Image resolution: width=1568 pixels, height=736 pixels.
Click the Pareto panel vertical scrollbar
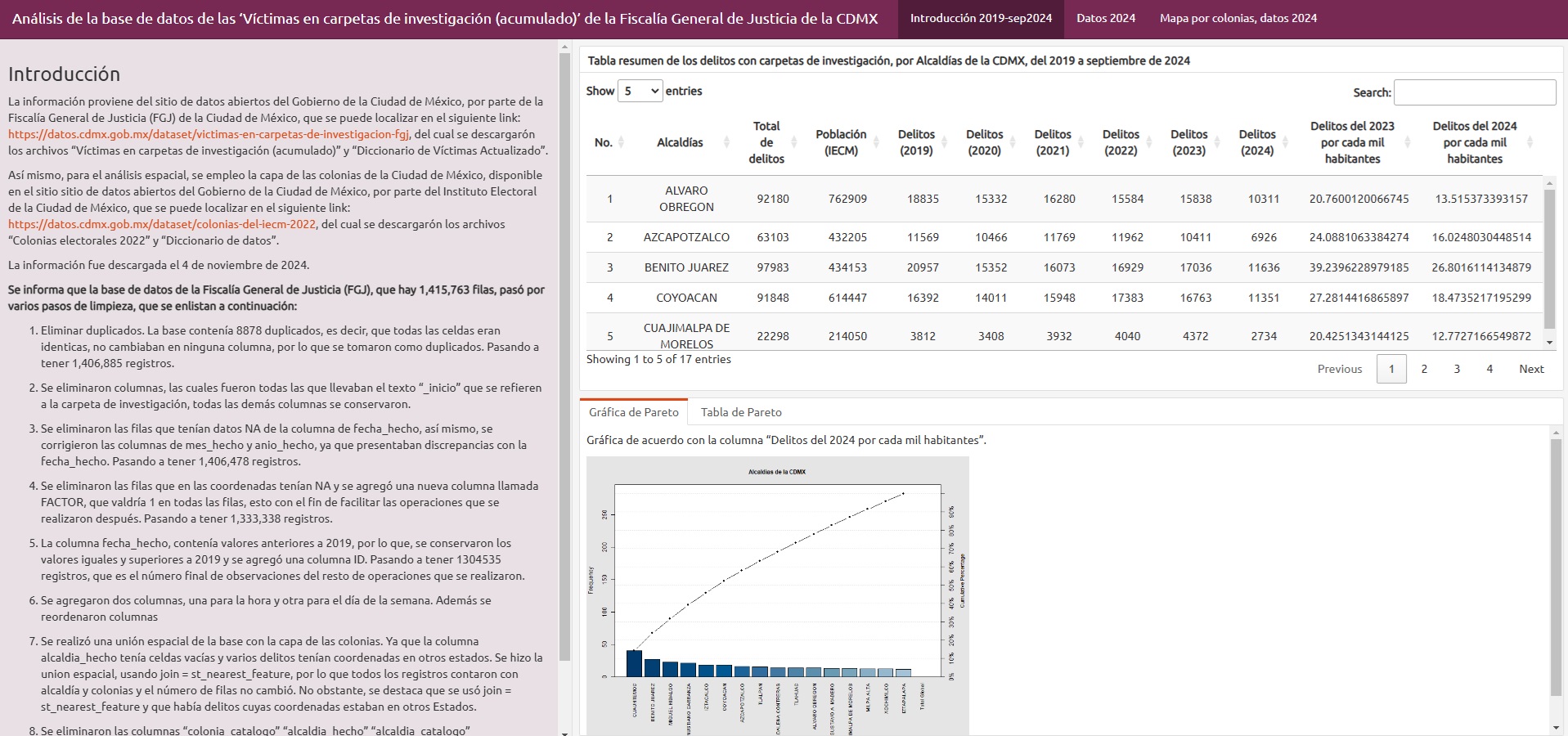click(x=1556, y=568)
